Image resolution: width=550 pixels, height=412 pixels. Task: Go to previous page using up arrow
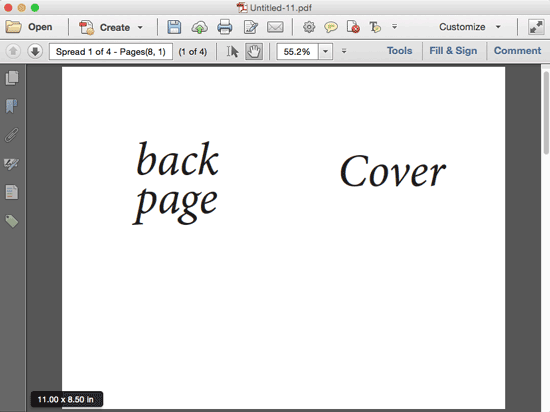(x=13, y=52)
